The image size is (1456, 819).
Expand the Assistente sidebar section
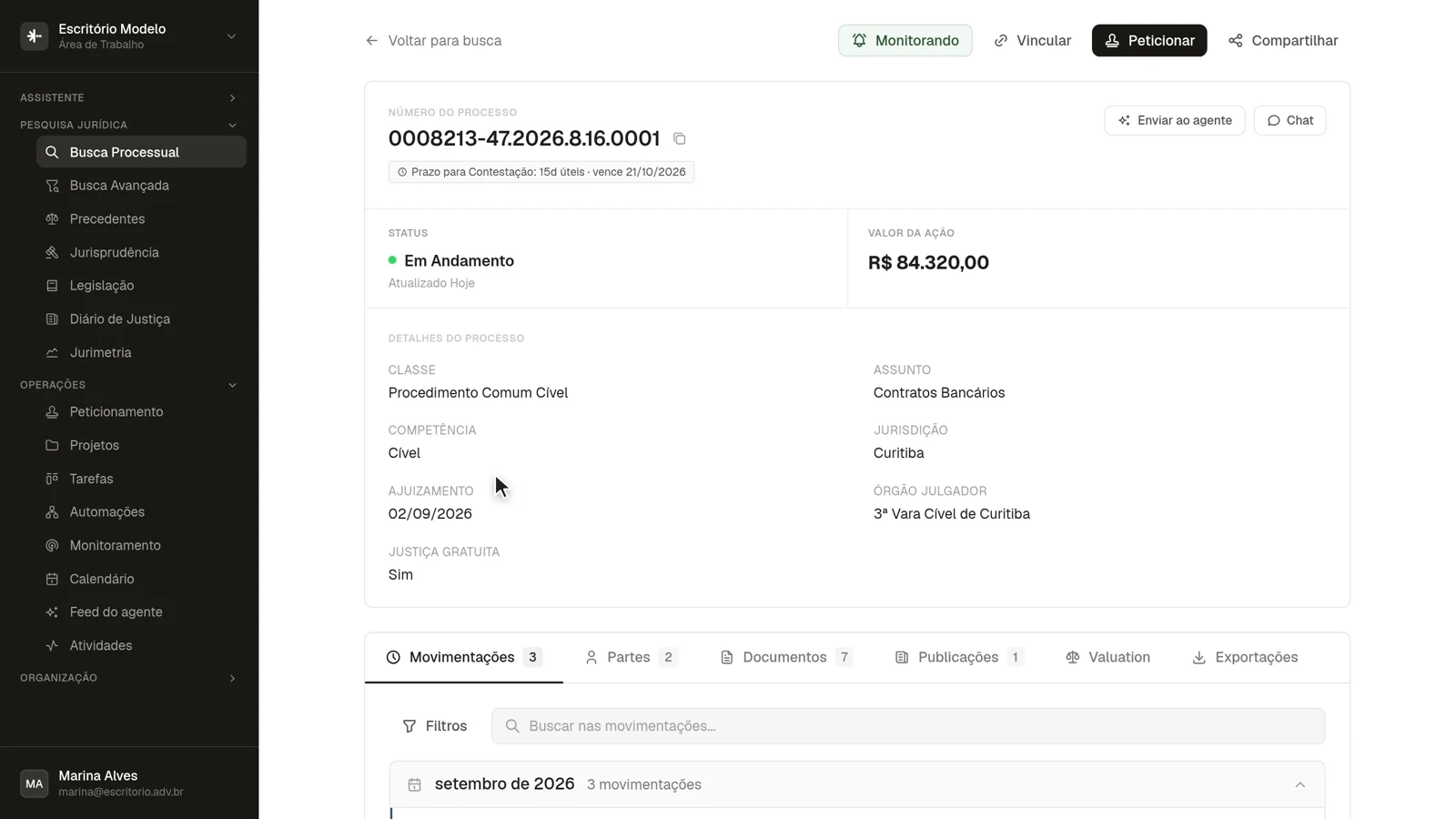[128, 97]
